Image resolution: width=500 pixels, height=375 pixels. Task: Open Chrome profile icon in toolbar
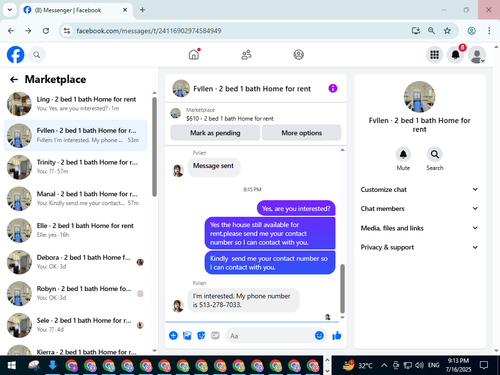[x=471, y=31]
